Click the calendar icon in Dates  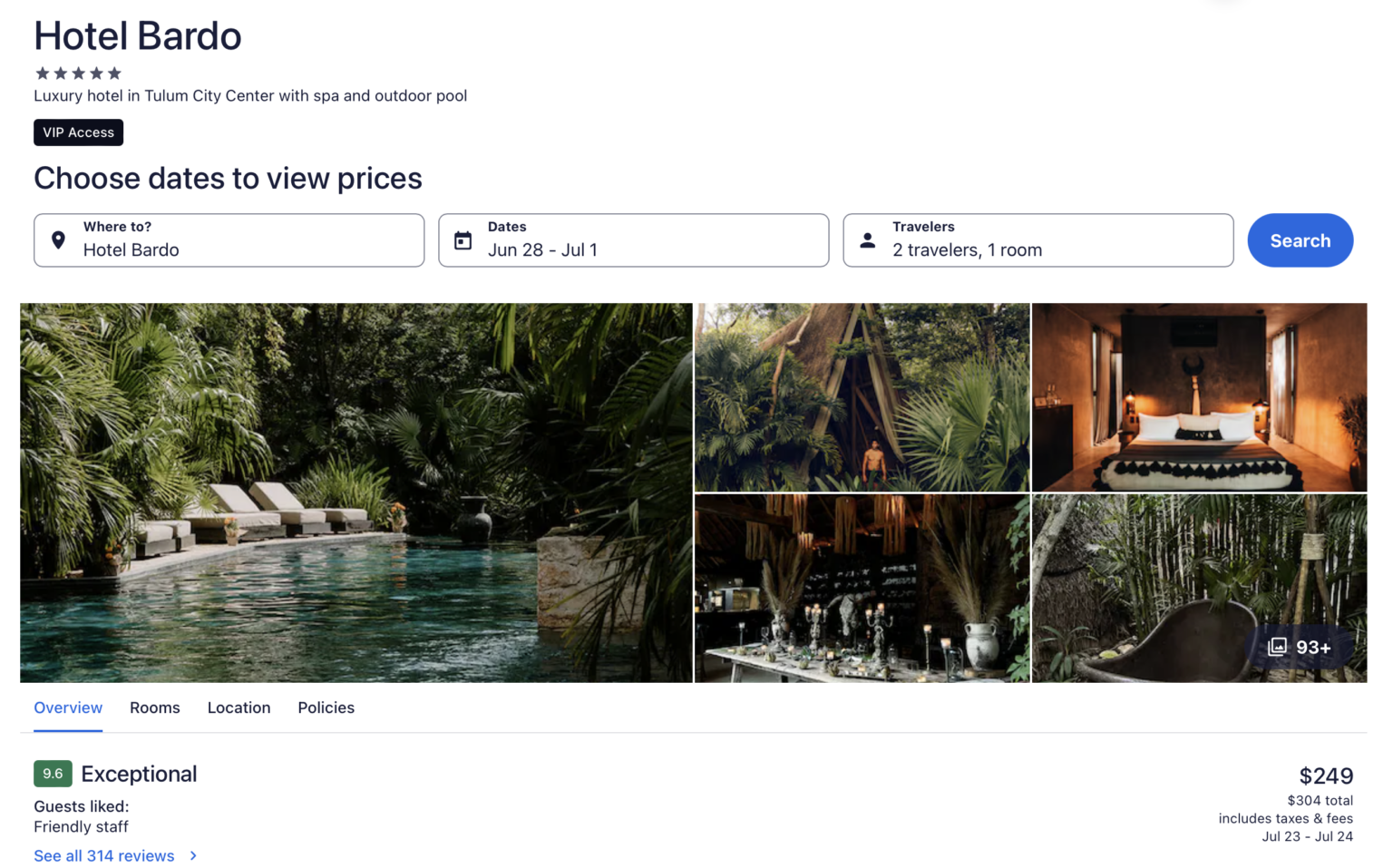(463, 240)
